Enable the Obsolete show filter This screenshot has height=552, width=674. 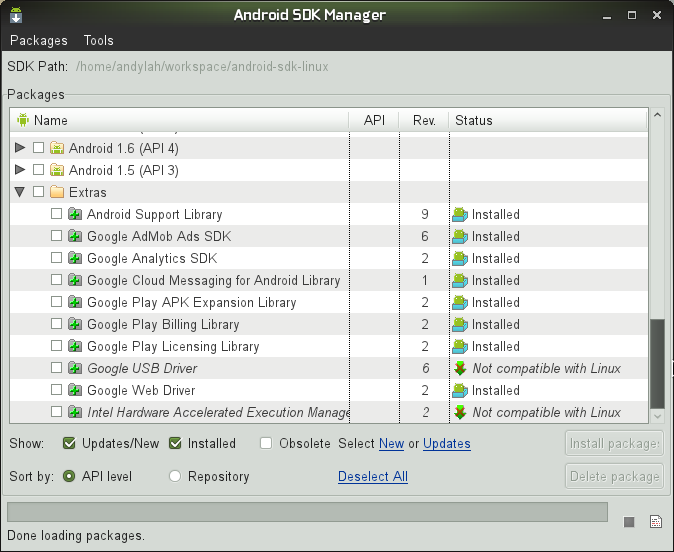click(266, 443)
